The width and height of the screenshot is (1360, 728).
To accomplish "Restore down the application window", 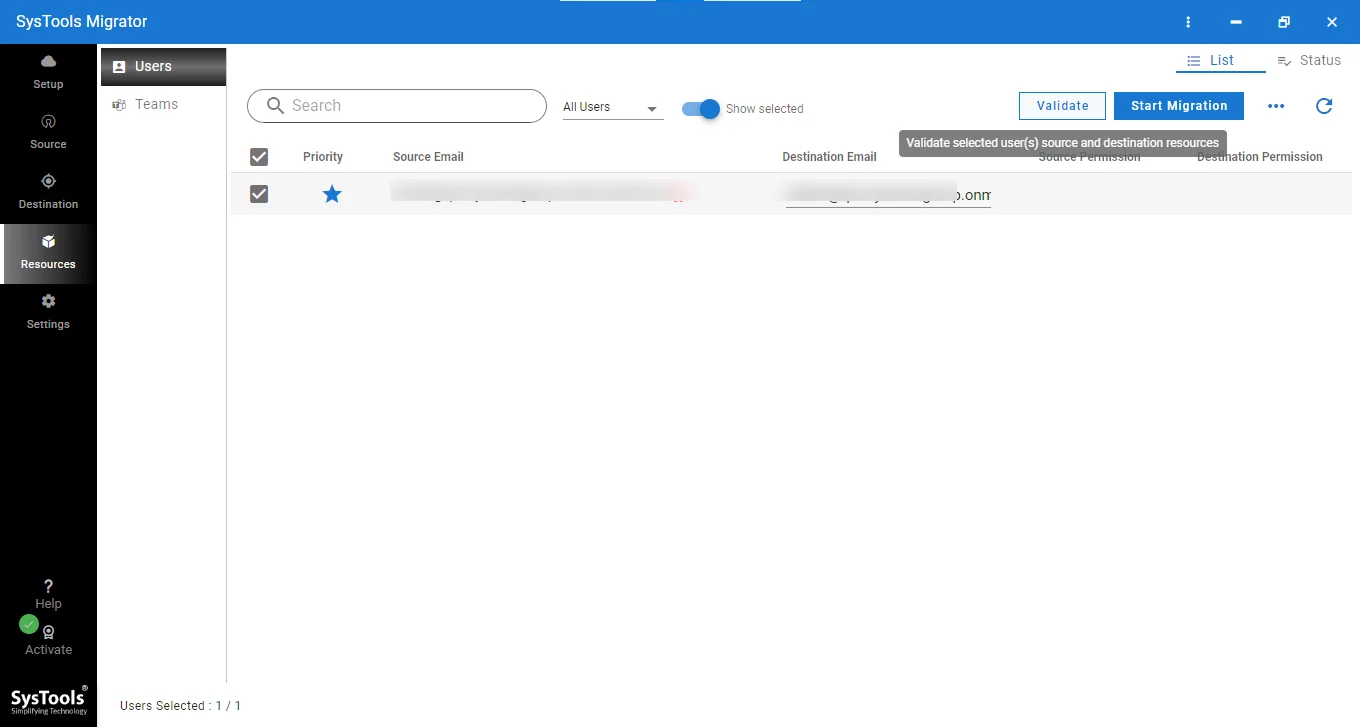I will coord(1284,22).
